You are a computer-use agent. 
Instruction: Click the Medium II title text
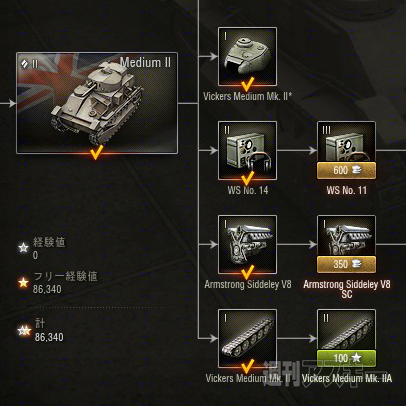(145, 62)
